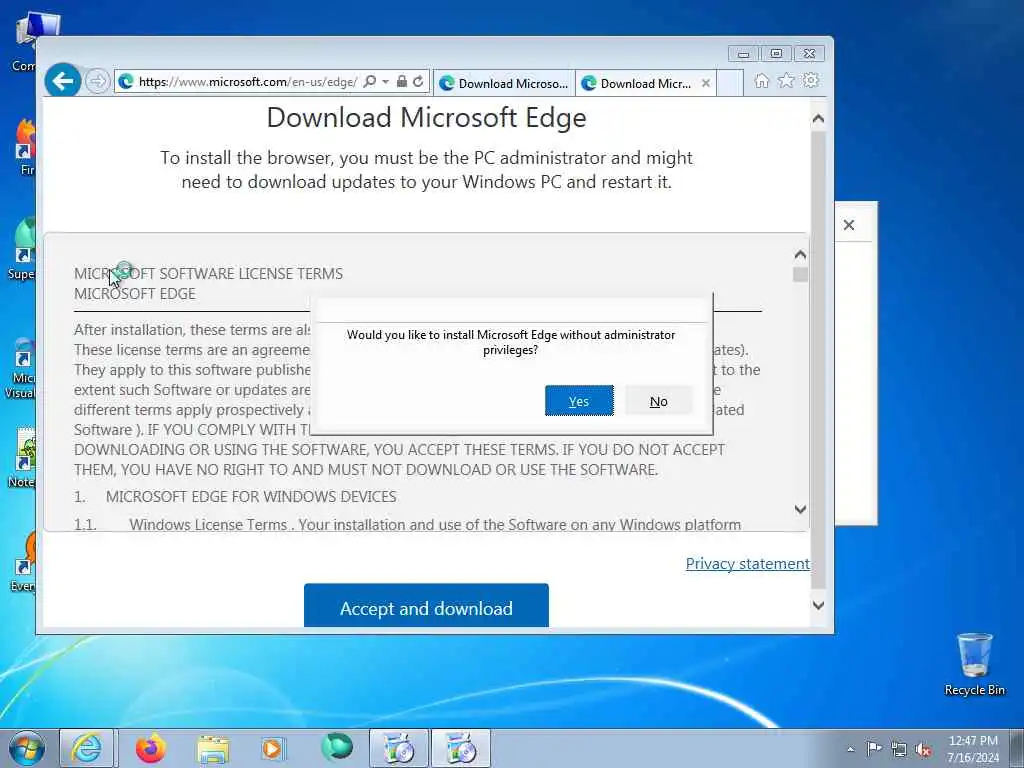The height and width of the screenshot is (768, 1024).
Task: Click the Action Center flag icon
Action: 874,748
